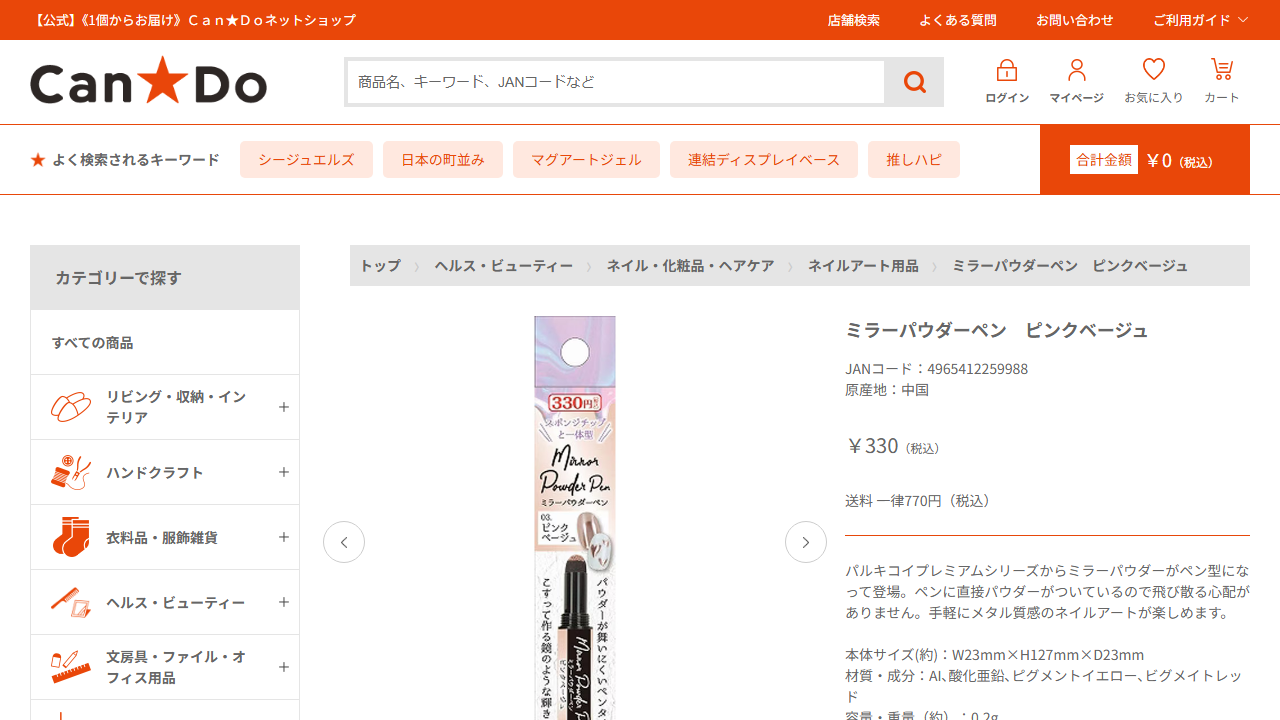1280x720 pixels.
Task: Go to ネイルアート用品 breadcrumb
Action: click(863, 266)
